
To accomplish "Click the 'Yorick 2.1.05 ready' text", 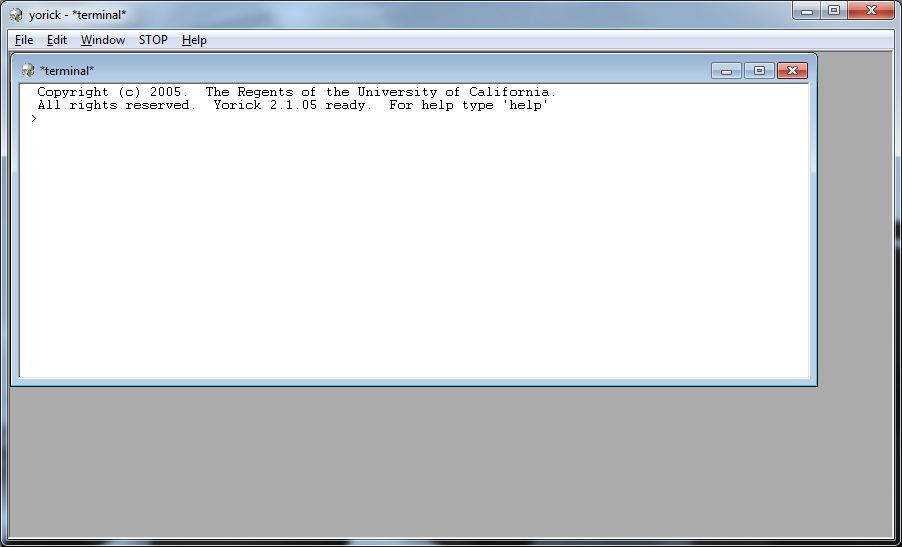I will click(x=291, y=105).
